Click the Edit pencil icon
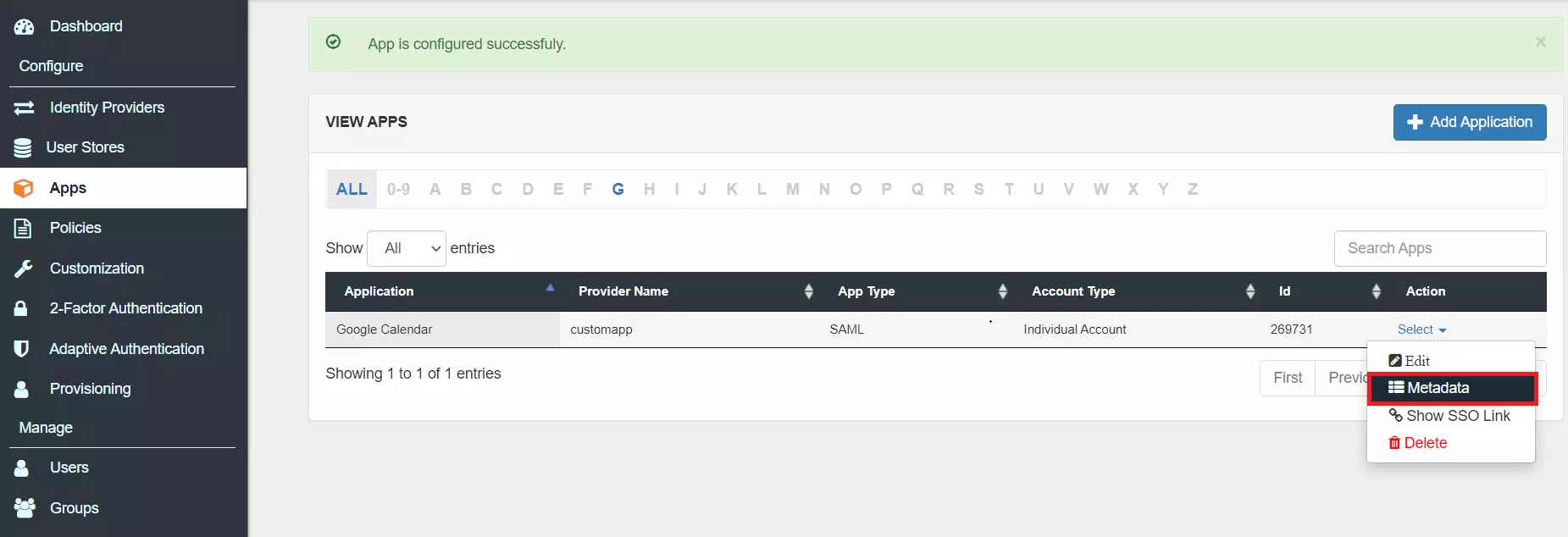1568x537 pixels. point(1395,361)
